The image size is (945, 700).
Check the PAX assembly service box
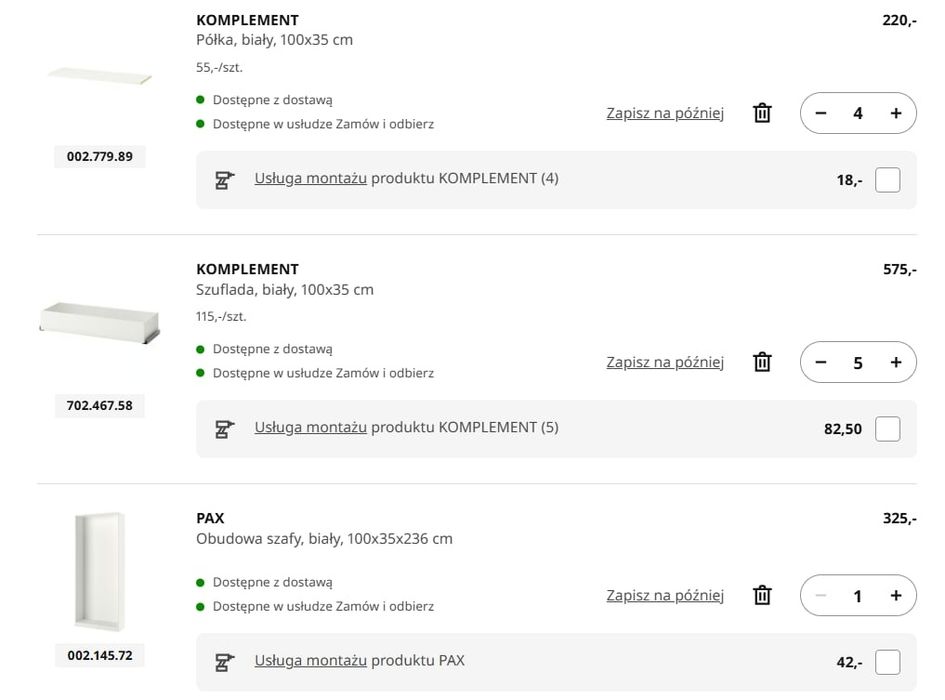887,662
